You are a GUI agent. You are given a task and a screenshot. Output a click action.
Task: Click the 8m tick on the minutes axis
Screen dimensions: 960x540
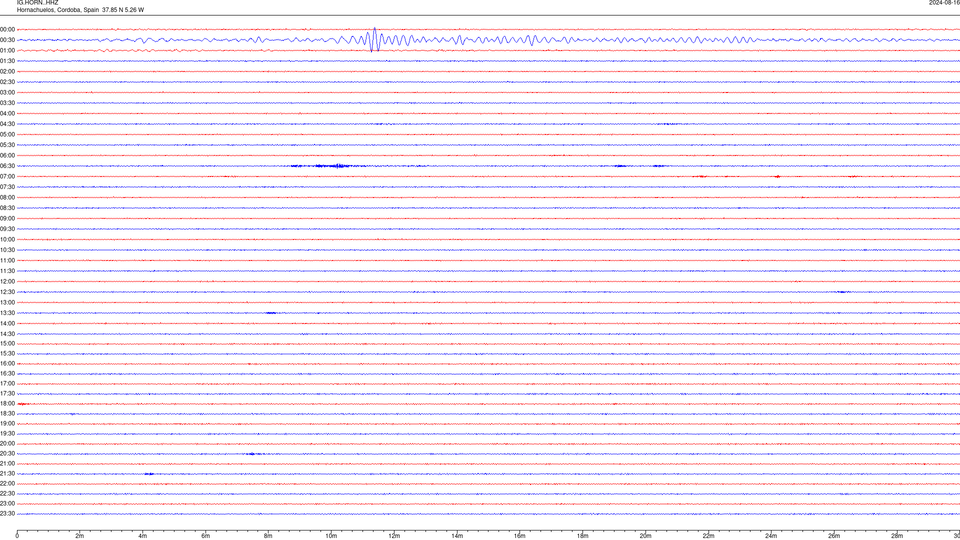268,536
